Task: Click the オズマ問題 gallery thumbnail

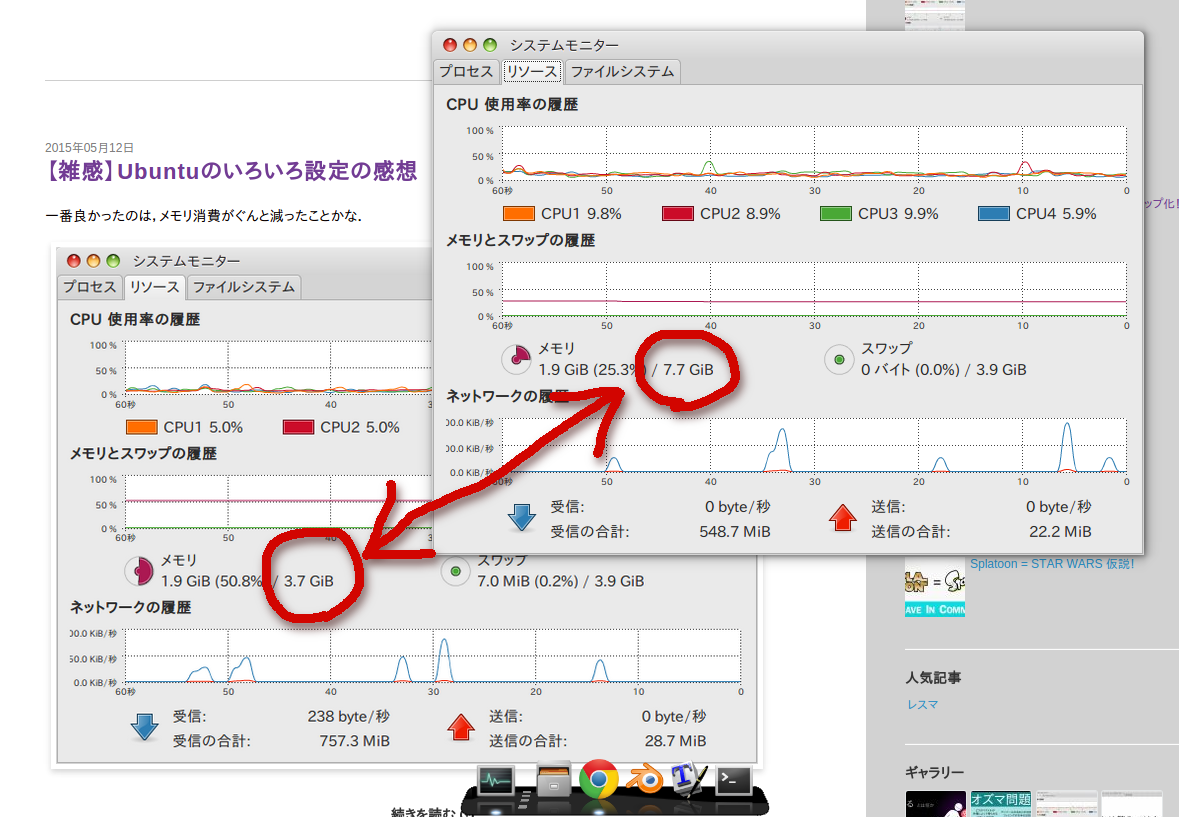Action: tap(1000, 803)
